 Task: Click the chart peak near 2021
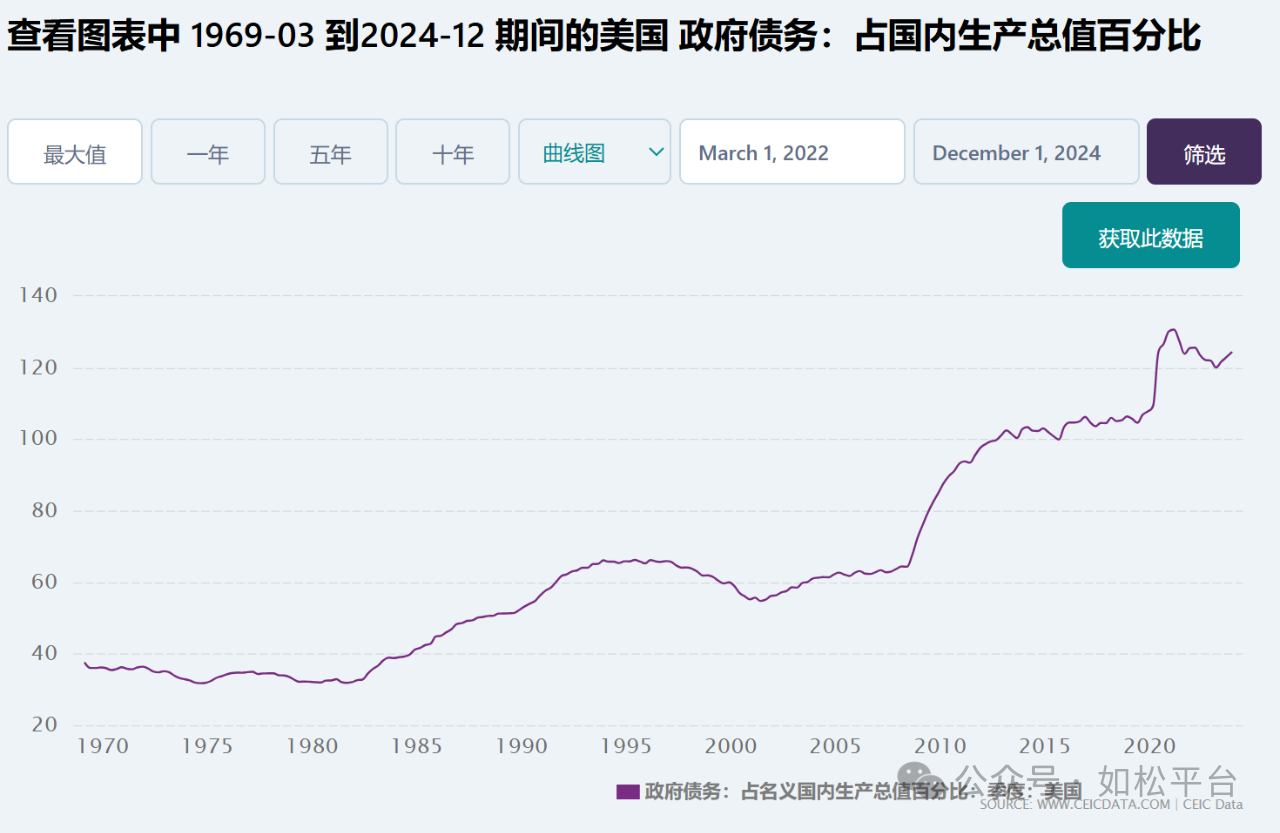(x=1172, y=329)
